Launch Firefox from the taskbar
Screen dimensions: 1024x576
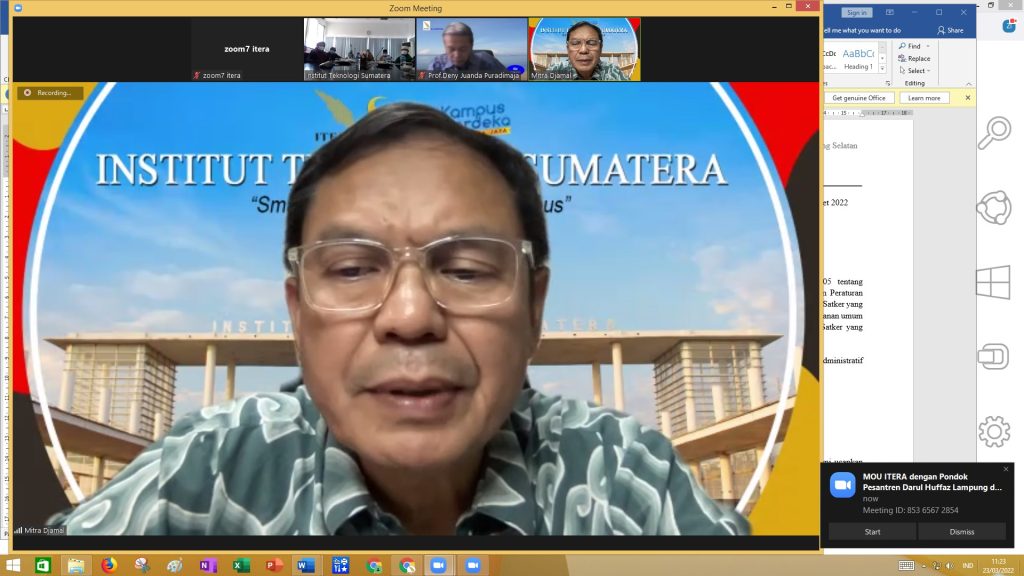pyautogui.click(x=109, y=565)
